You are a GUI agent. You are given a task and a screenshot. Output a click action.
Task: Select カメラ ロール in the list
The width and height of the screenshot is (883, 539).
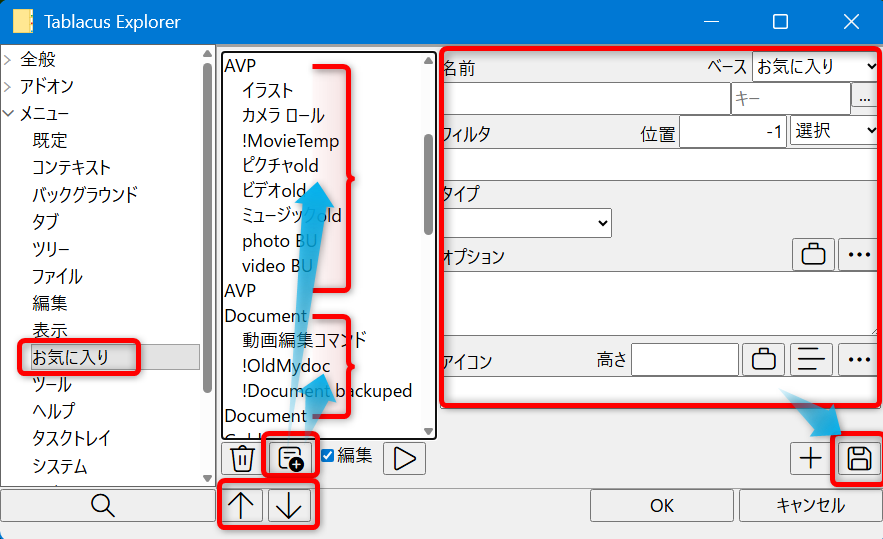pos(283,115)
